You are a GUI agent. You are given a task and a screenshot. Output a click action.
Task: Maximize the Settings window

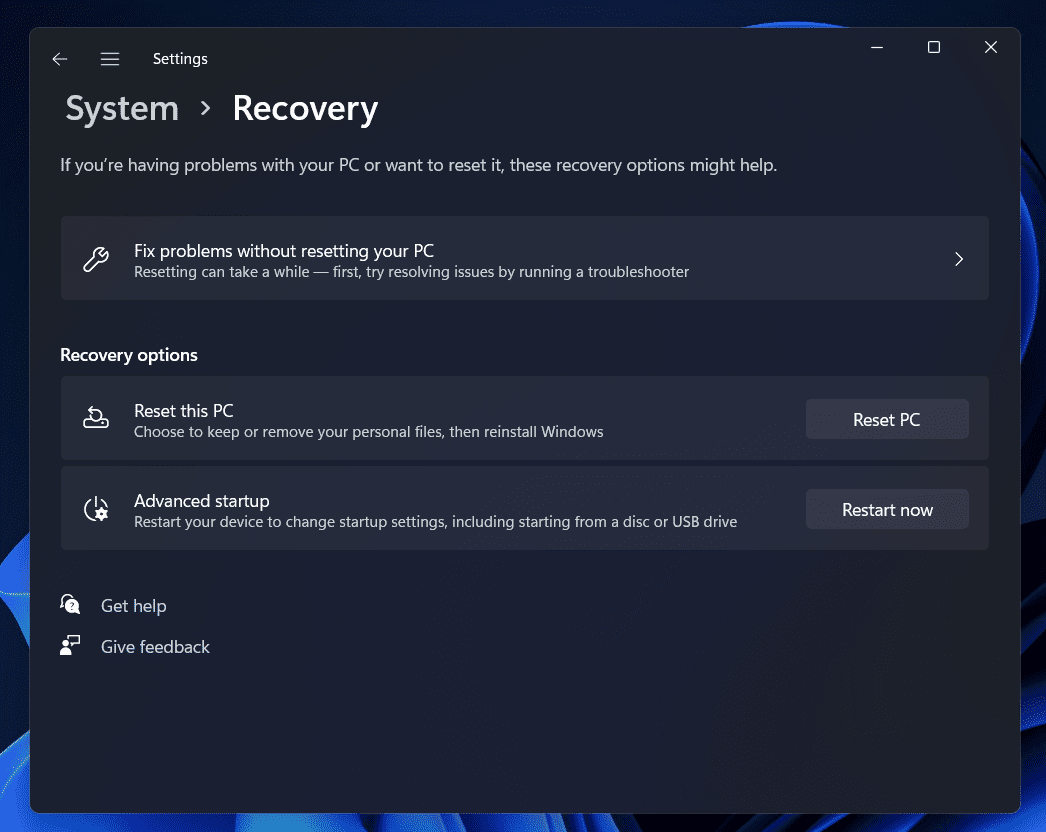[933, 47]
